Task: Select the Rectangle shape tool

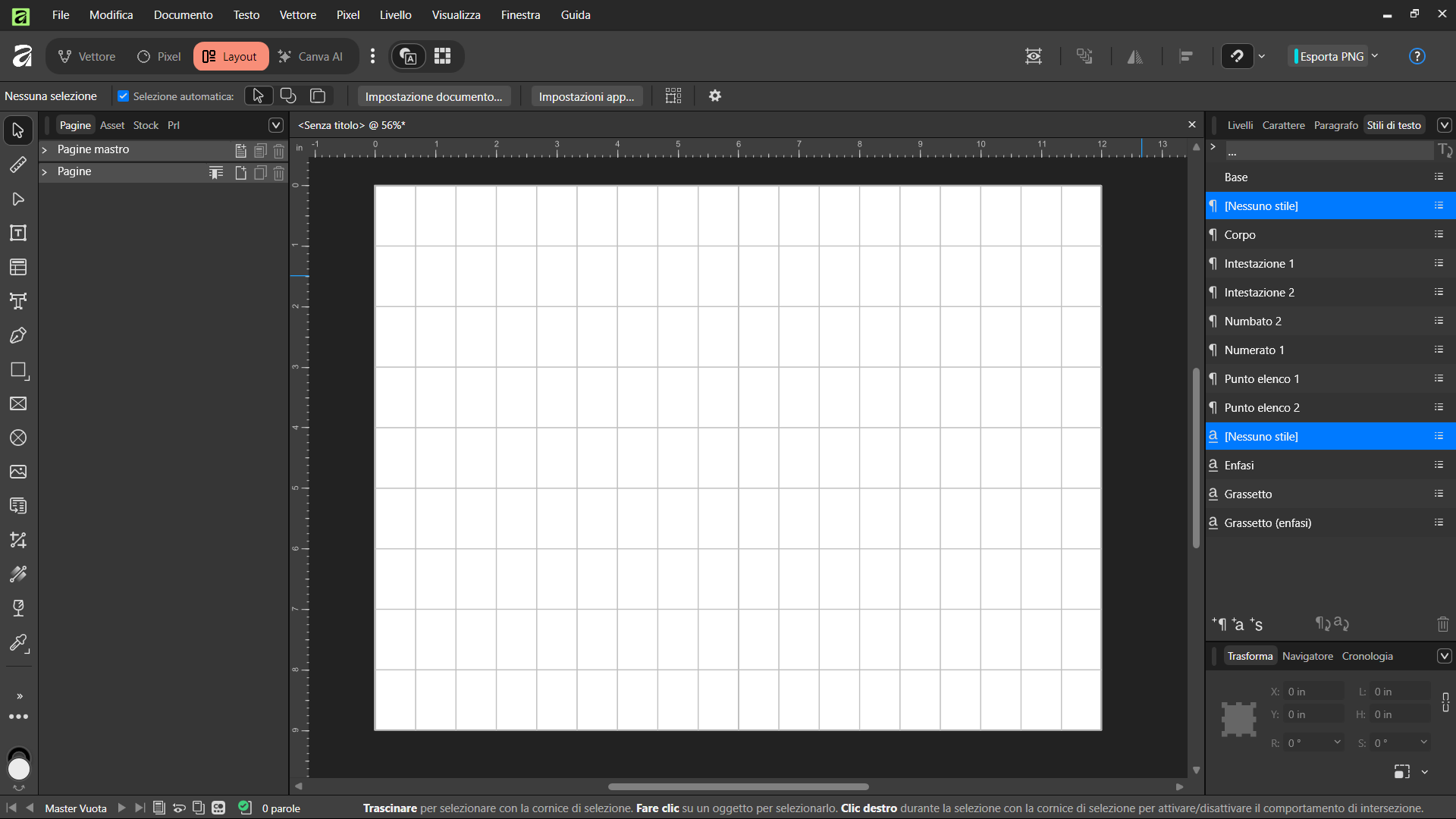Action: pos(18,370)
